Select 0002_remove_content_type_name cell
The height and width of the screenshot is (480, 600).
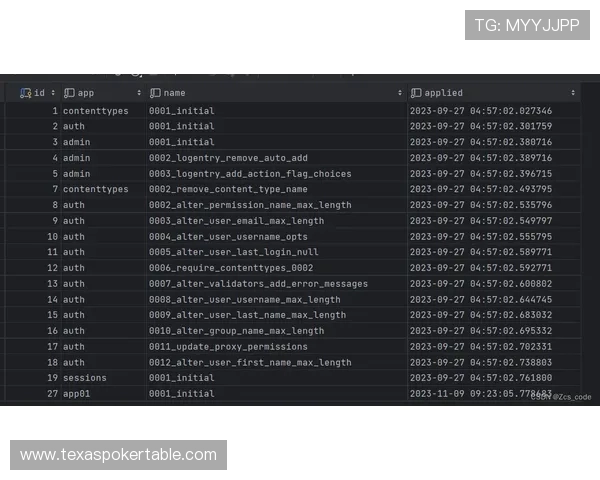click(228, 189)
